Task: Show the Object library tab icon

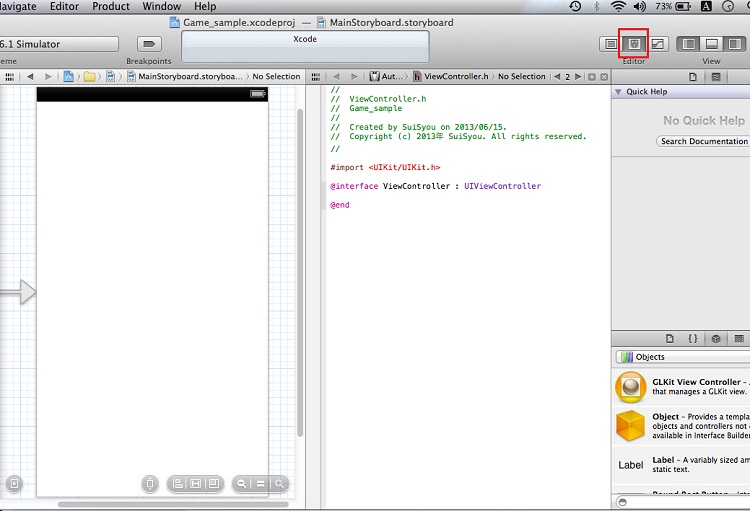Action: click(x=715, y=339)
